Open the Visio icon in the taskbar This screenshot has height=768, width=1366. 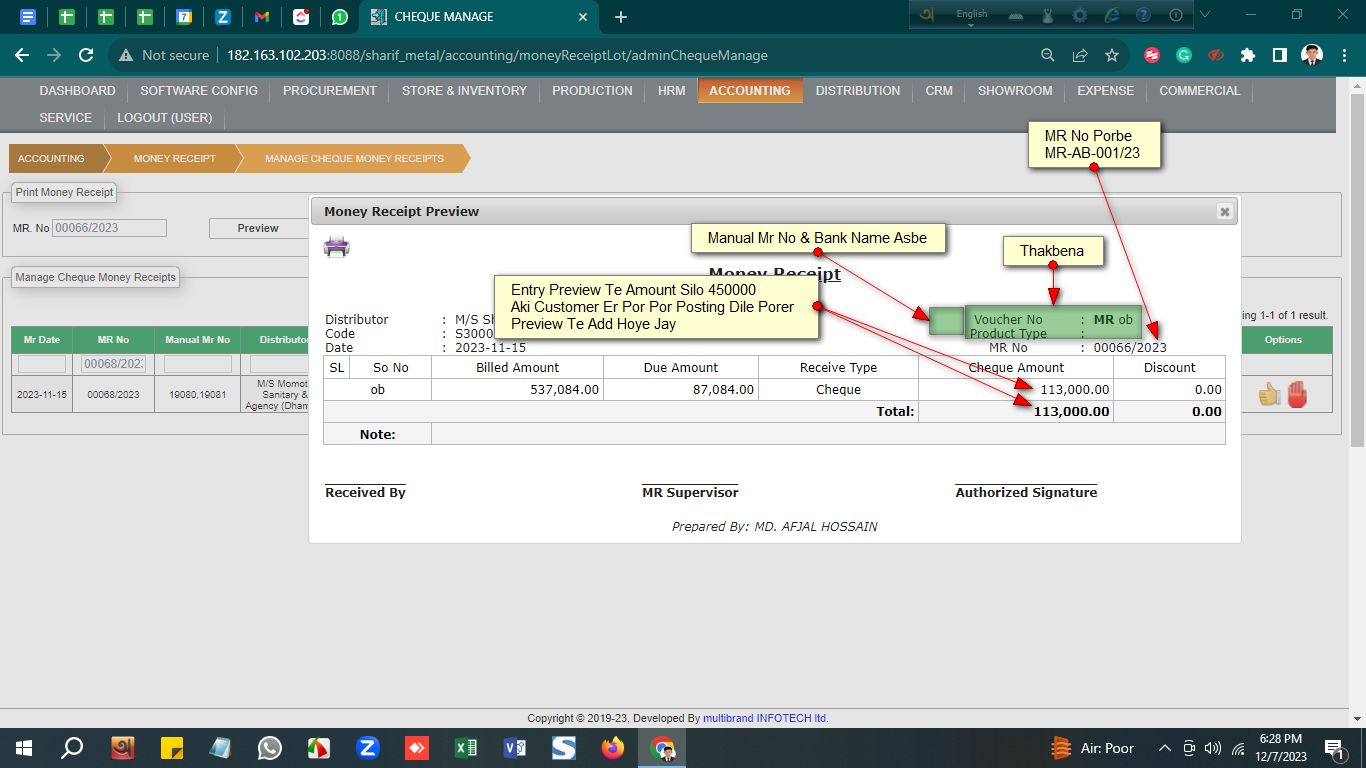pos(515,748)
